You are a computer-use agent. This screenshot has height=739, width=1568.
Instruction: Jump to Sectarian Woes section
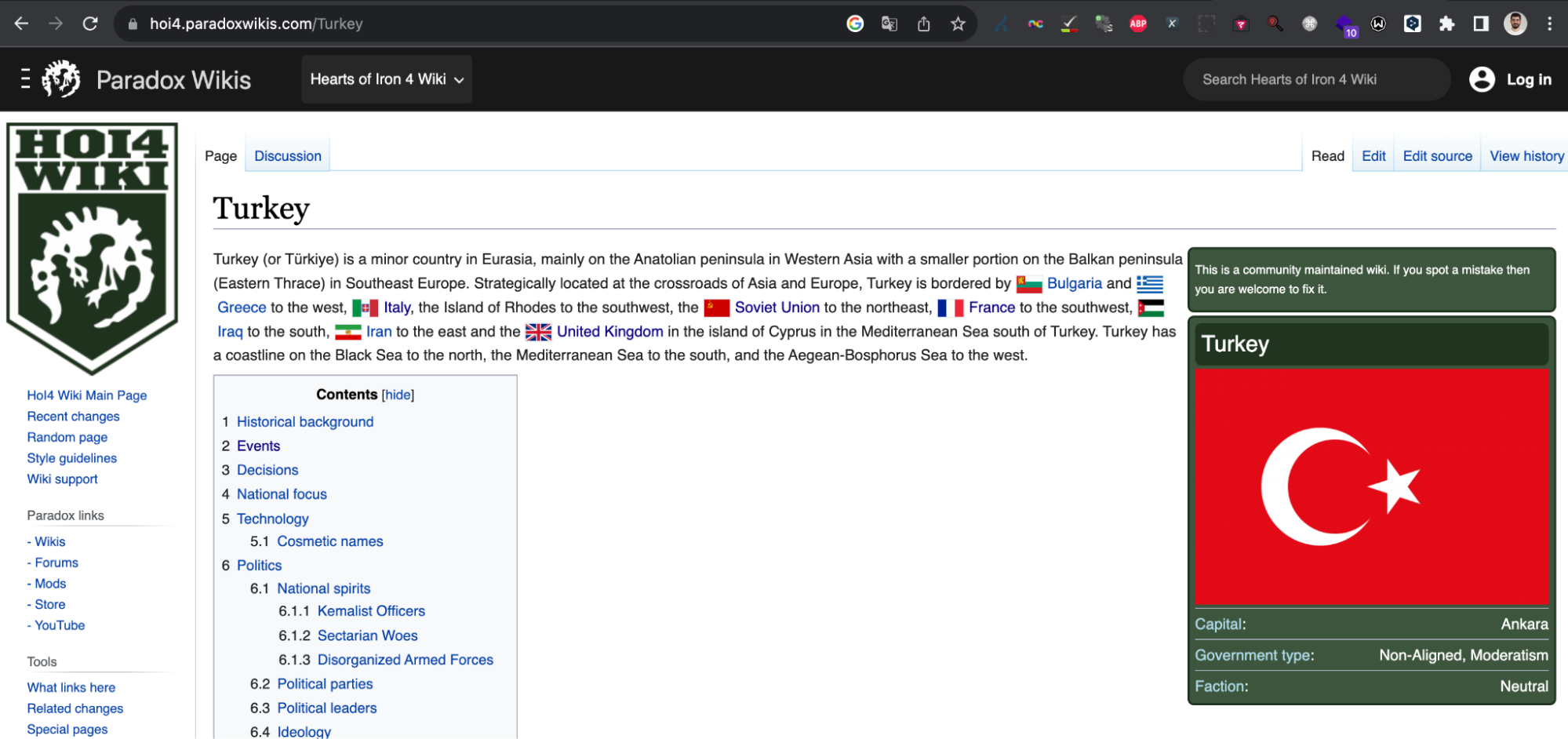pos(367,635)
